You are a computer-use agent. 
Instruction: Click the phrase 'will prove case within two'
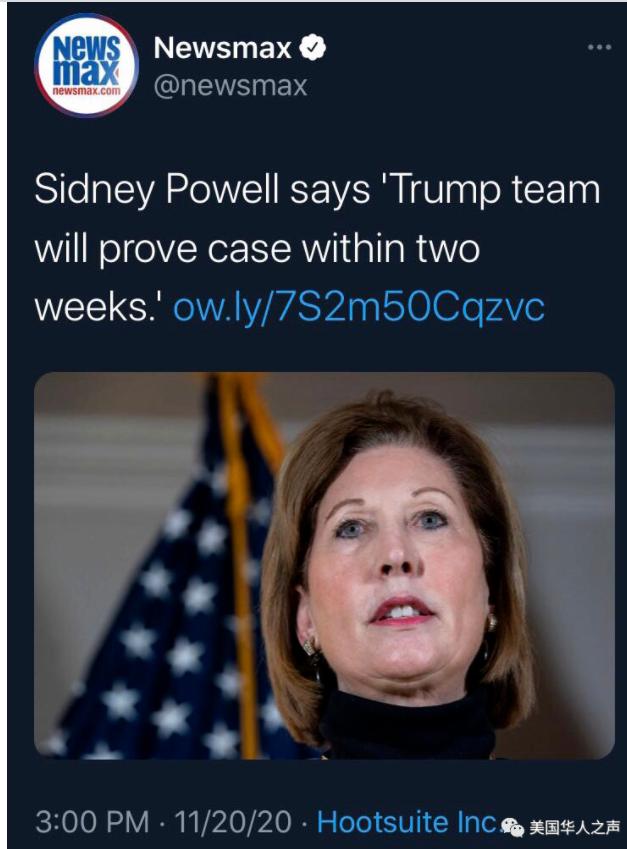257,249
